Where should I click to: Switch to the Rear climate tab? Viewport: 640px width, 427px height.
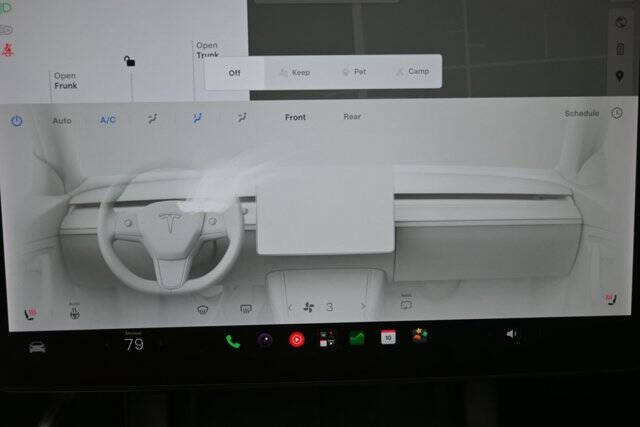352,117
